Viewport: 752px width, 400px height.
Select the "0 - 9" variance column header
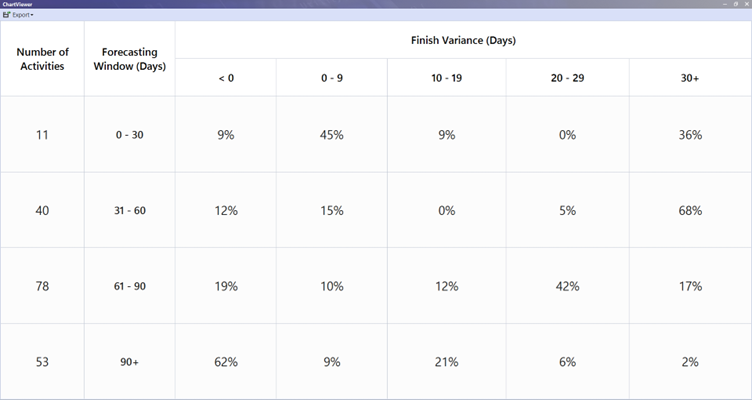[332, 78]
